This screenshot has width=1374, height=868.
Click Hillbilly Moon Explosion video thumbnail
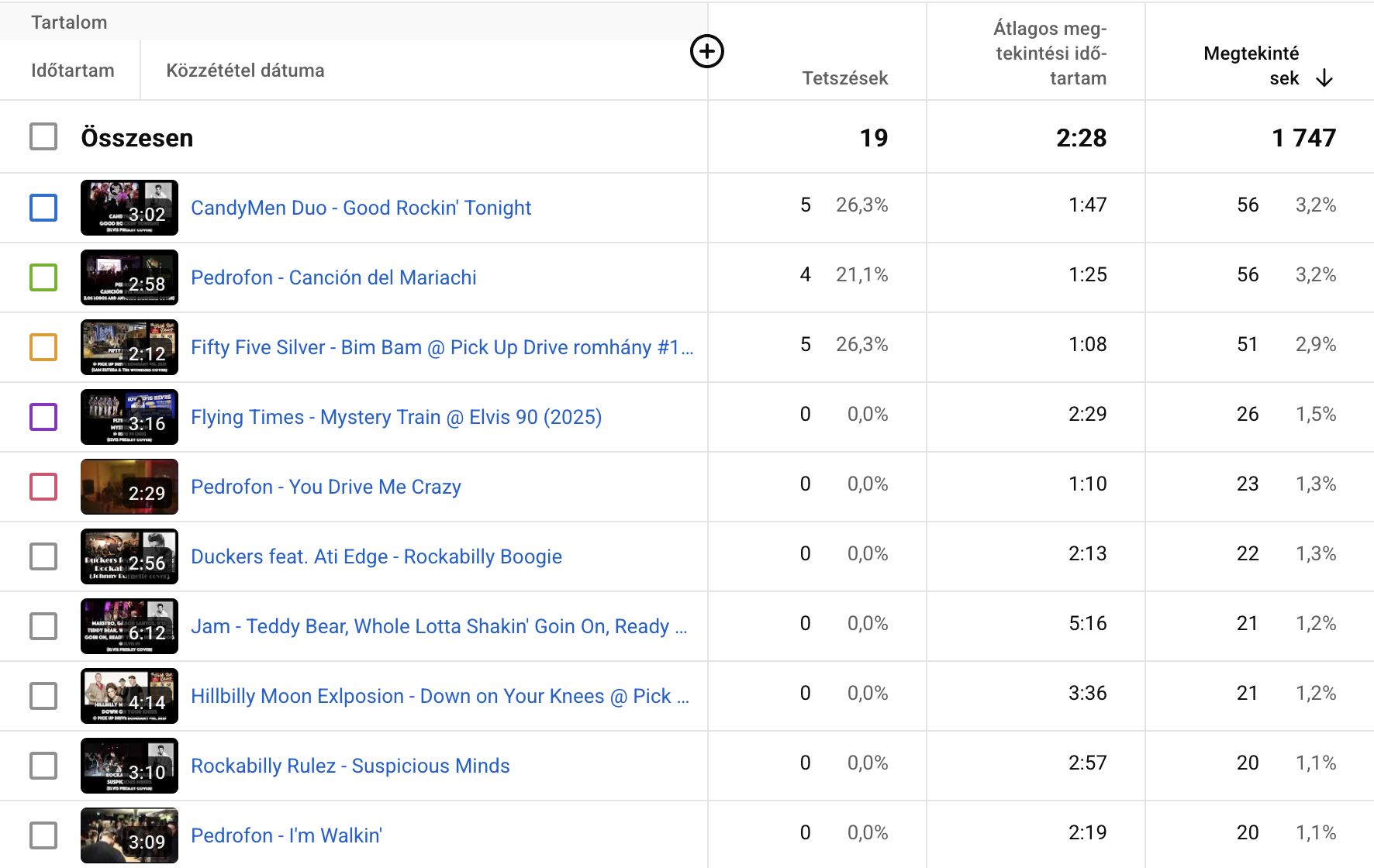129,696
